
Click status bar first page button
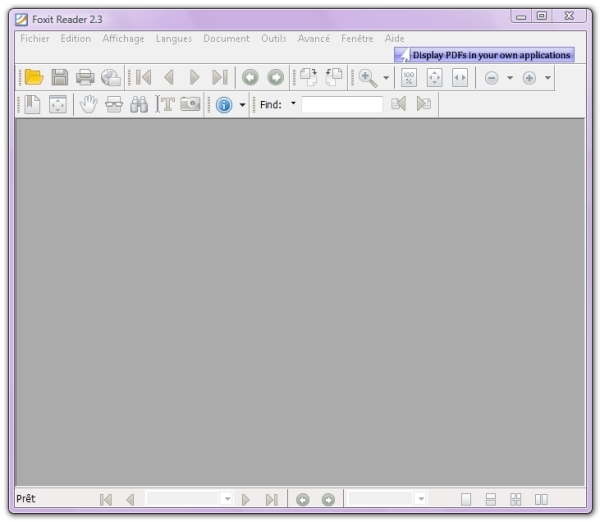(x=106, y=499)
